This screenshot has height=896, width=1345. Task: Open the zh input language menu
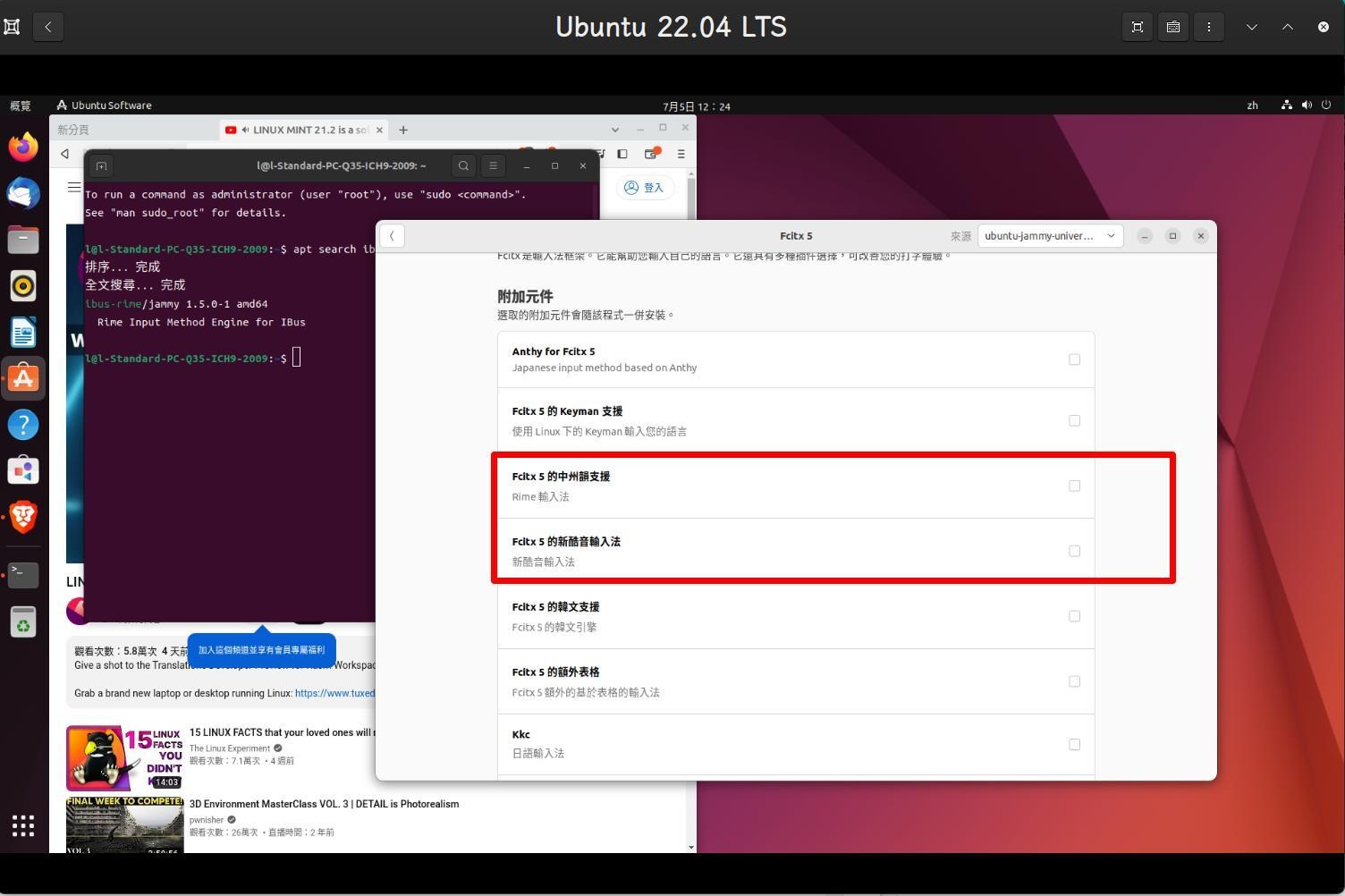1252,106
